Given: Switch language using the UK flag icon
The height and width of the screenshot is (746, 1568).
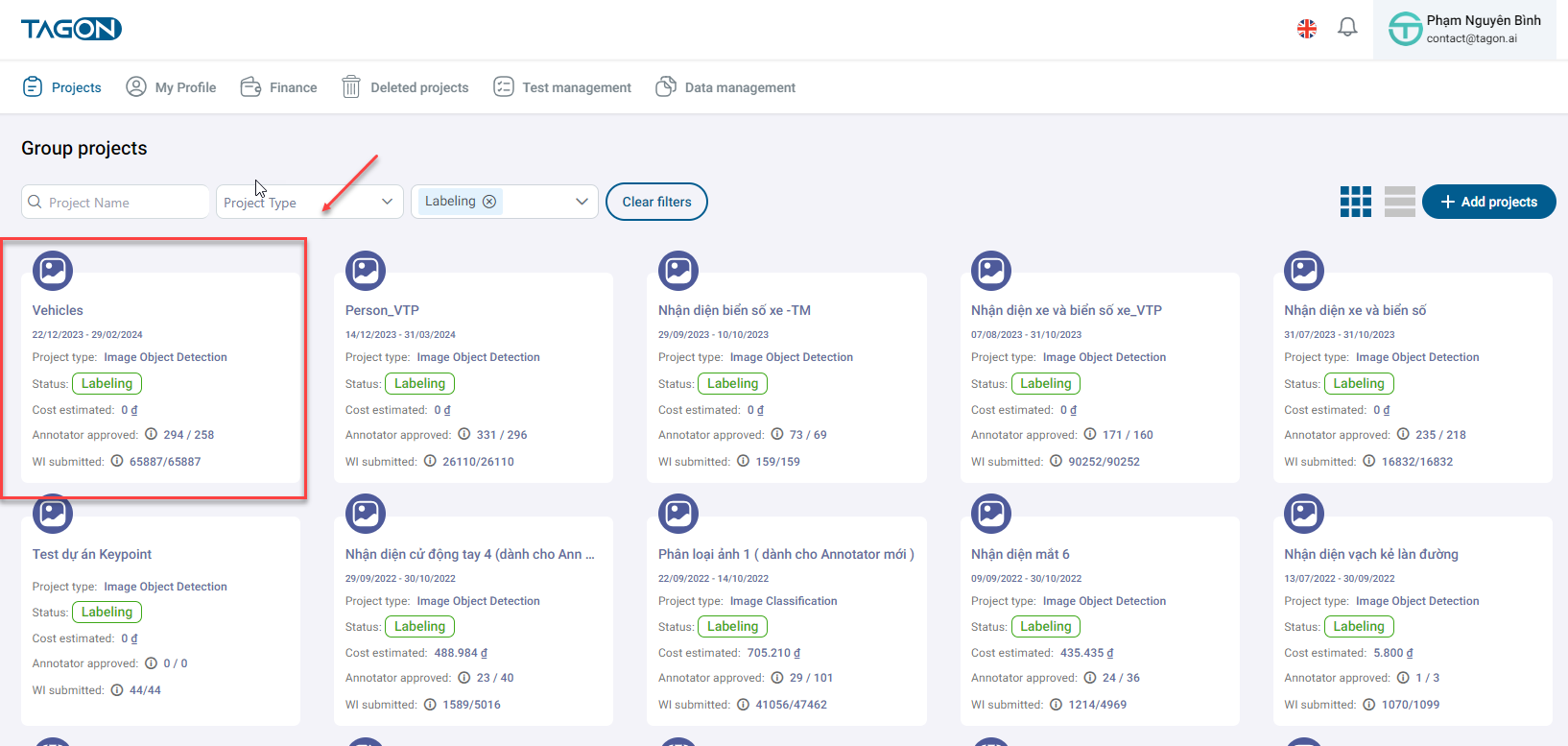Looking at the screenshot, I should point(1306,29).
